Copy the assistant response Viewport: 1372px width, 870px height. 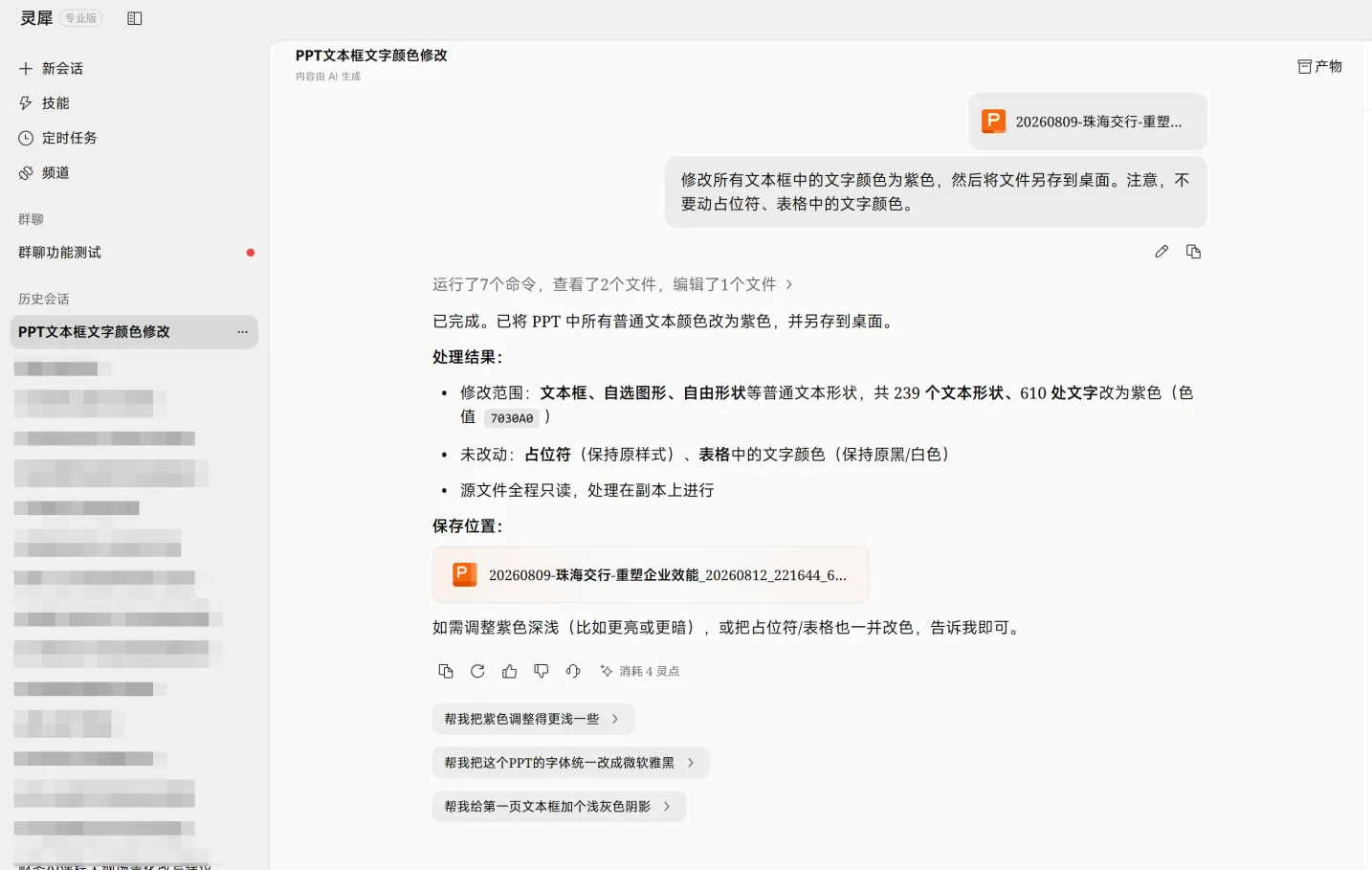pos(446,671)
